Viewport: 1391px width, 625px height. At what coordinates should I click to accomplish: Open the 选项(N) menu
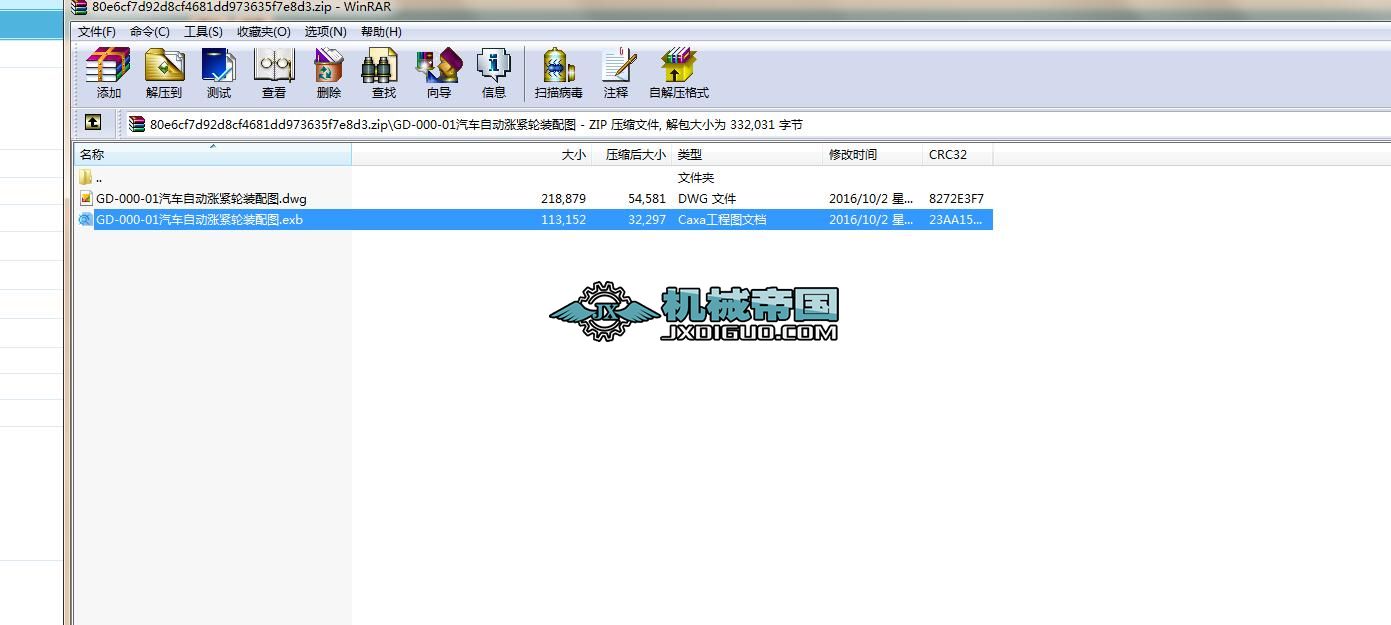(325, 31)
